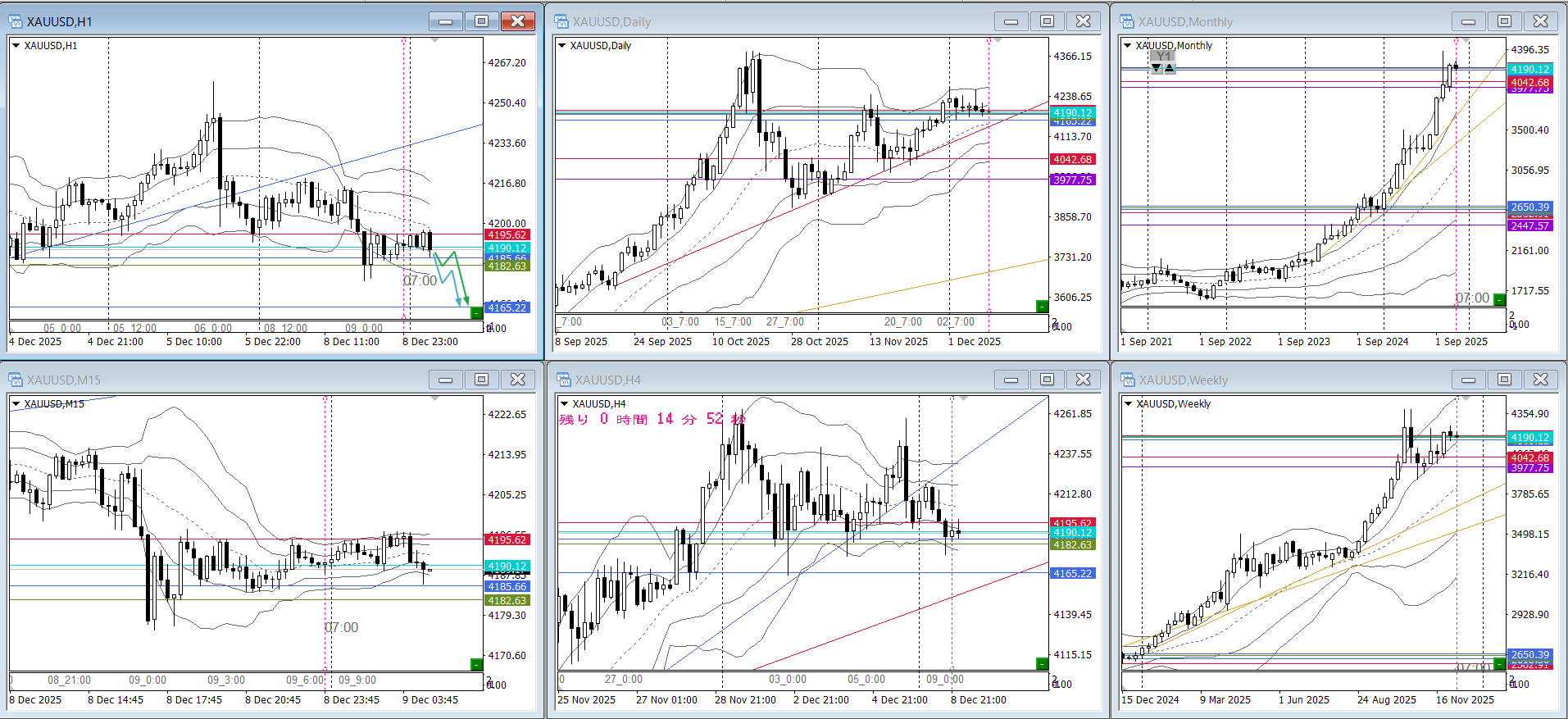Click the XAUUSD,H4 window title chart icon

click(x=563, y=380)
